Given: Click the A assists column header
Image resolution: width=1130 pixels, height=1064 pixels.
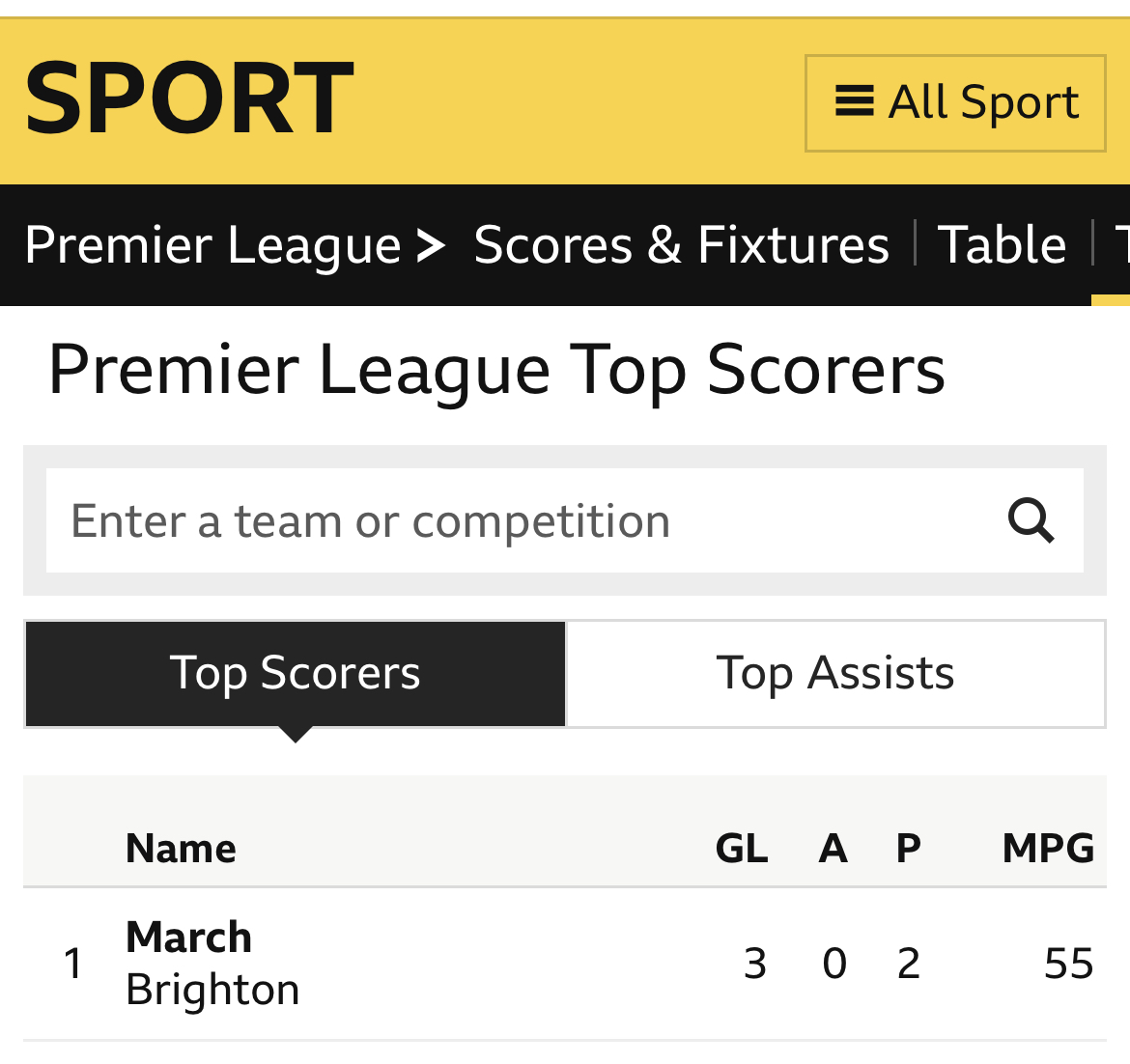Looking at the screenshot, I should [833, 849].
